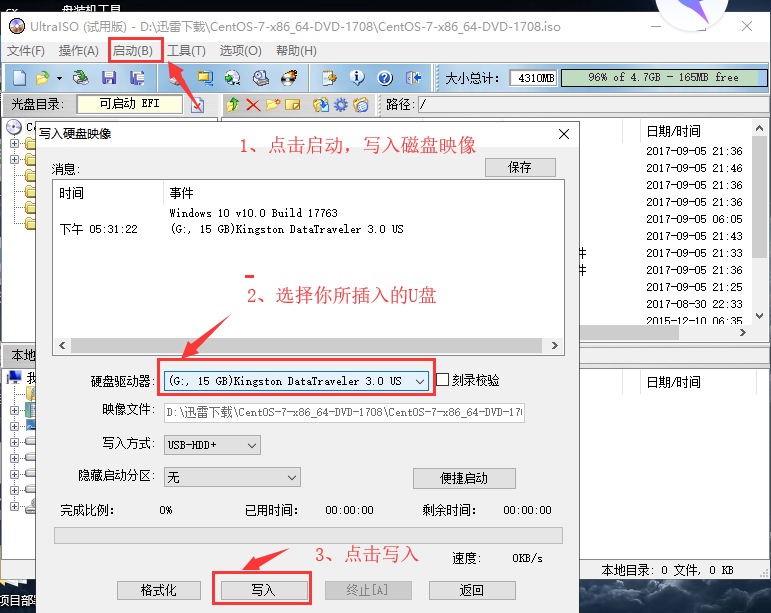The width and height of the screenshot is (771, 613).
Task: Open the dropdown arrow beside Open icon
Action: coord(59,78)
